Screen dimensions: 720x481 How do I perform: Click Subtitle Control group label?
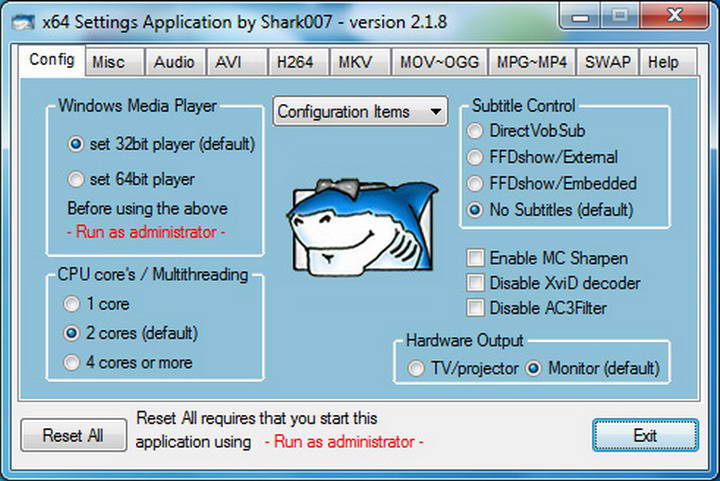(x=523, y=106)
